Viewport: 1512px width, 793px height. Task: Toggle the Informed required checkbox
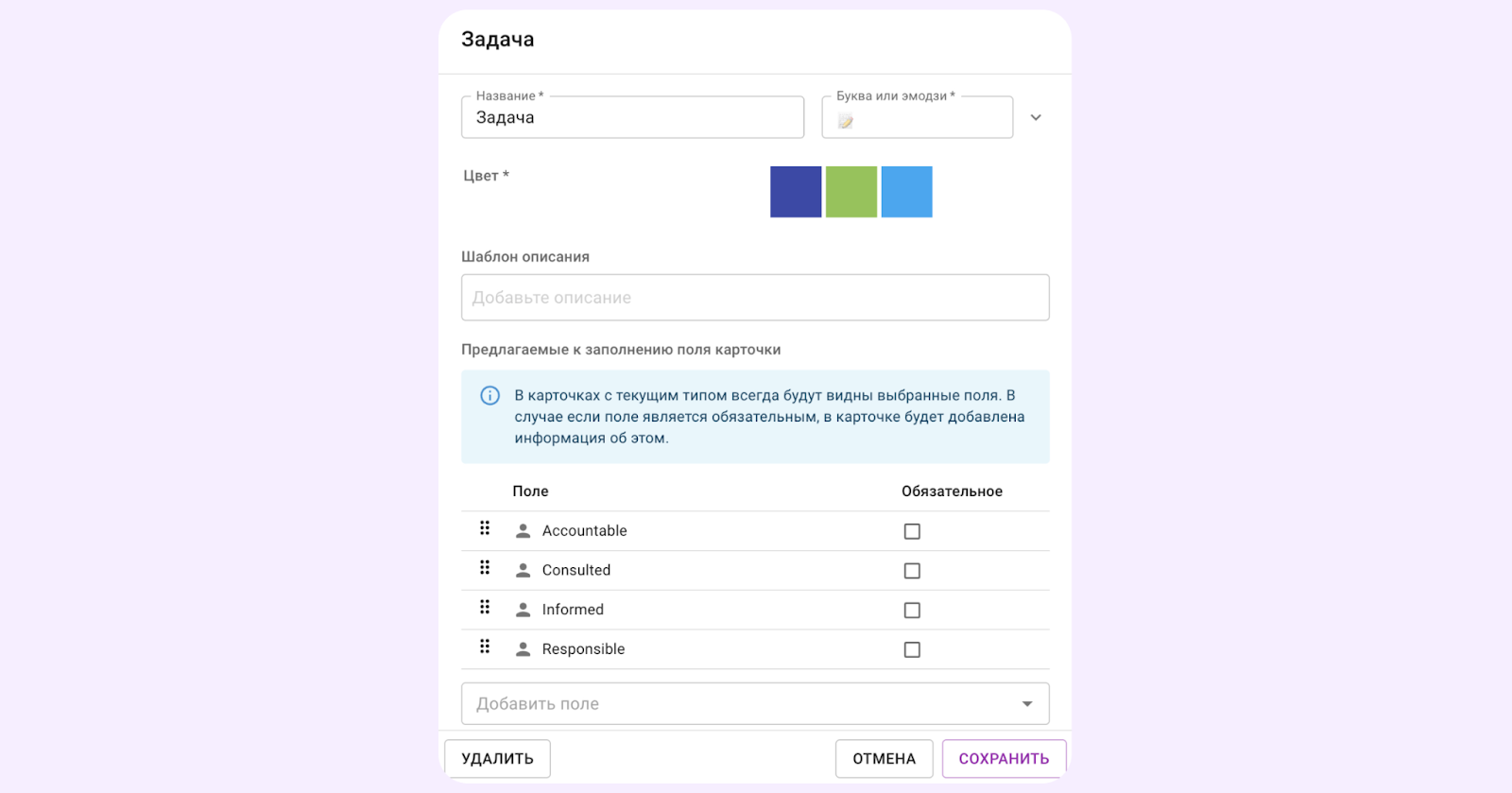(x=912, y=611)
